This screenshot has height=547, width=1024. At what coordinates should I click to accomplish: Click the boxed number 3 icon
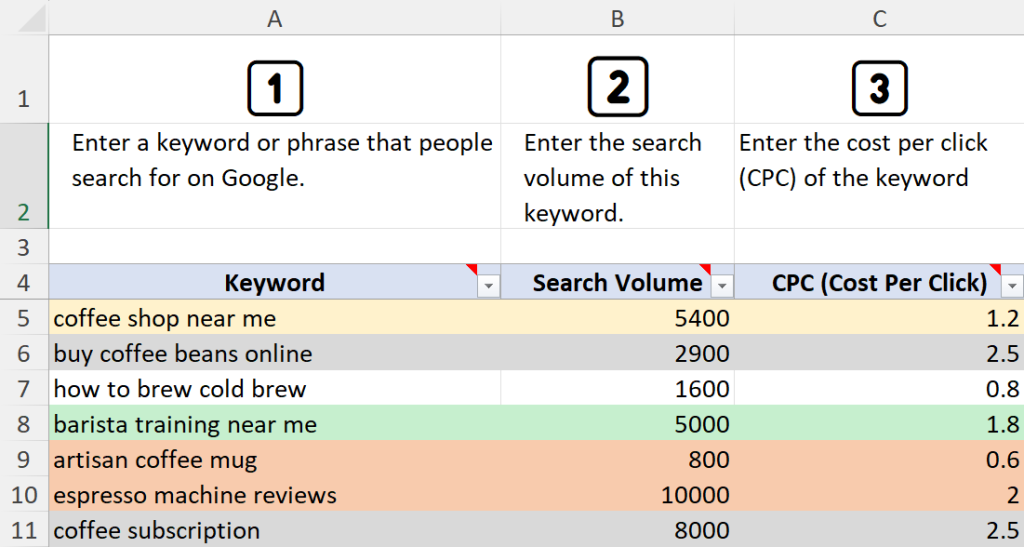pyautogui.click(x=880, y=88)
